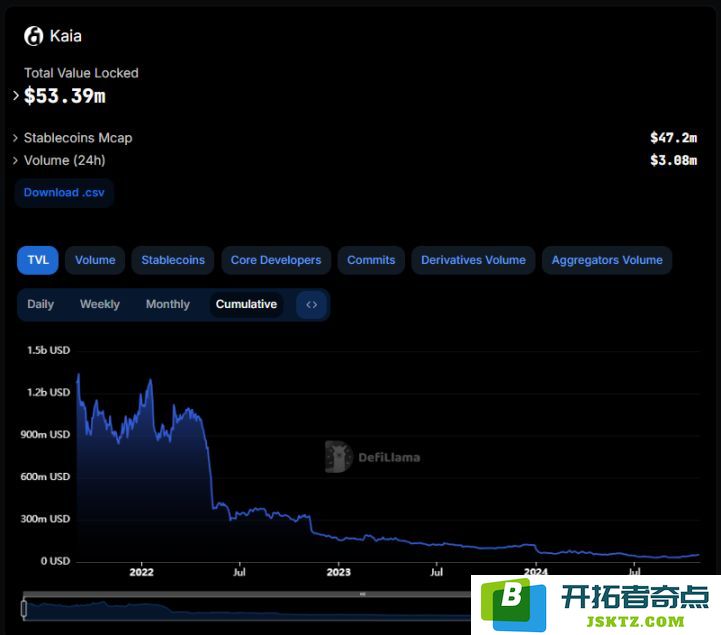Click the $53.39m TVL value
The width and height of the screenshot is (721, 635).
pos(65,96)
